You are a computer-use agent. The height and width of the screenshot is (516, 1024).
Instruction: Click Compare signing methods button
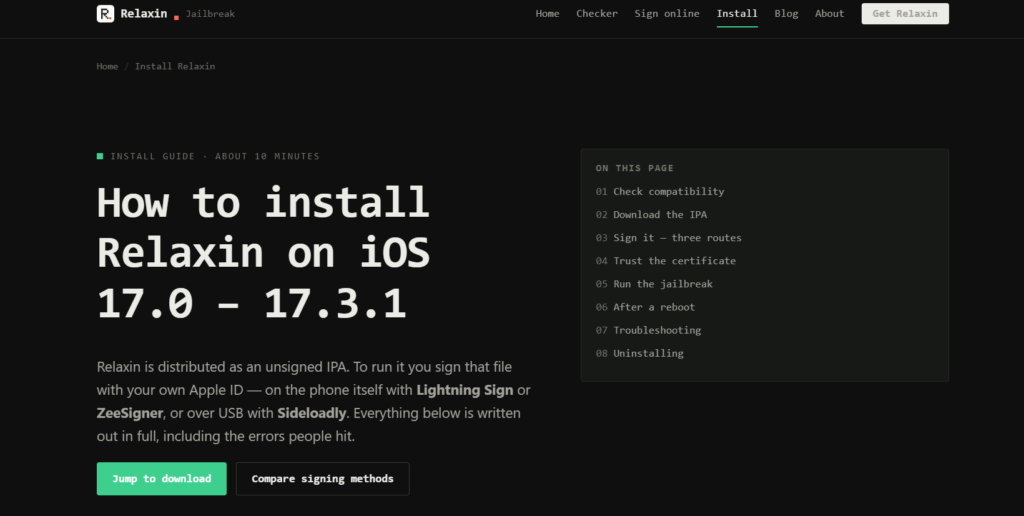323,479
